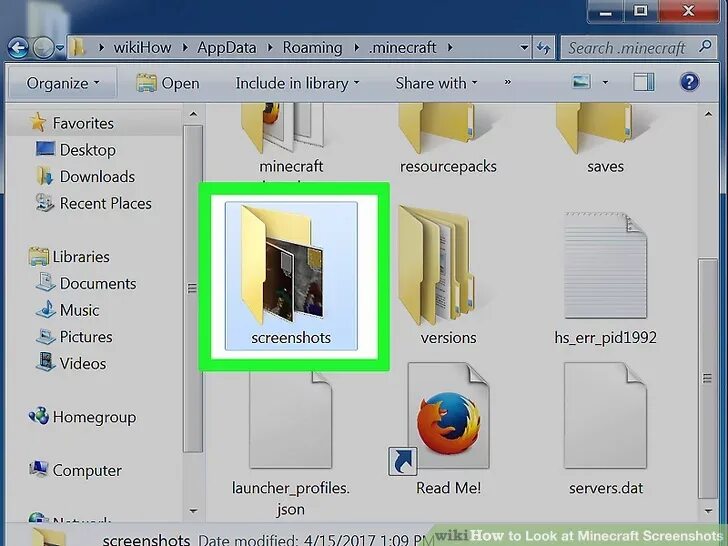The height and width of the screenshot is (546, 728).
Task: Open the Share with dropdown
Action: (x=436, y=83)
